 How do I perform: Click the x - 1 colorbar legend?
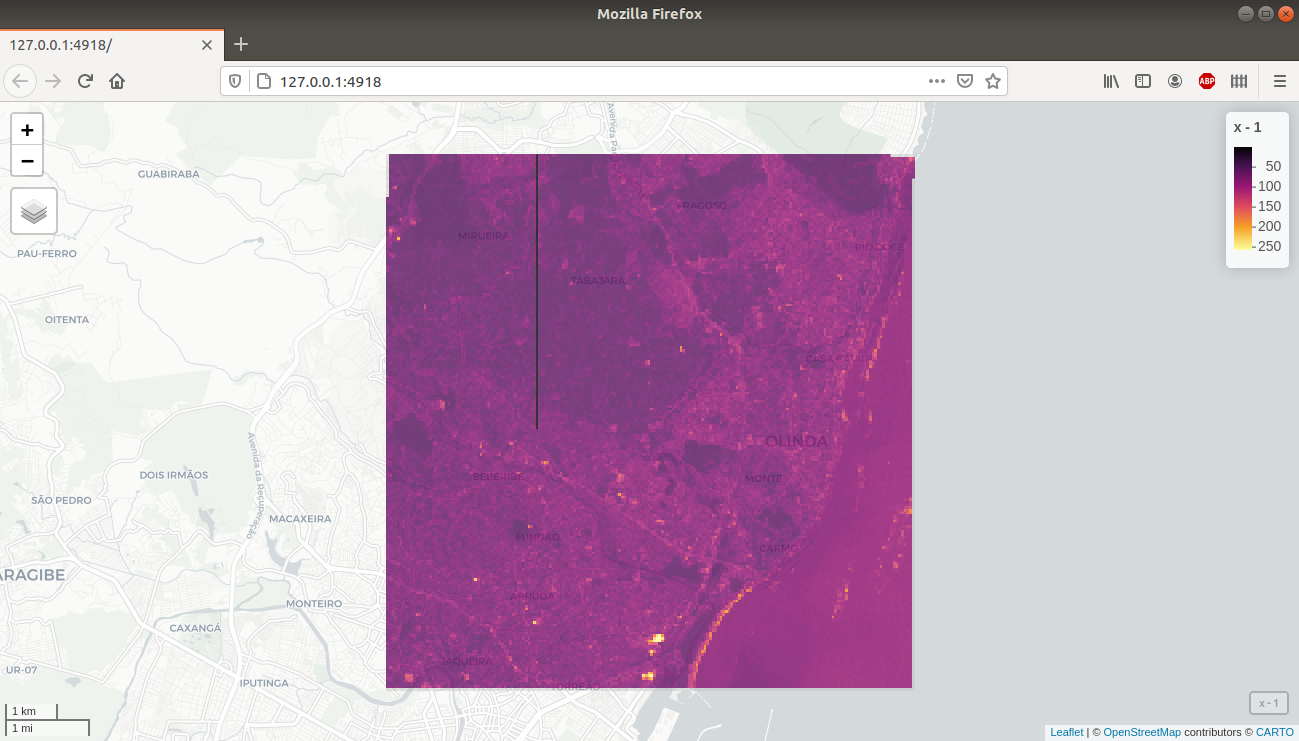coord(1257,190)
